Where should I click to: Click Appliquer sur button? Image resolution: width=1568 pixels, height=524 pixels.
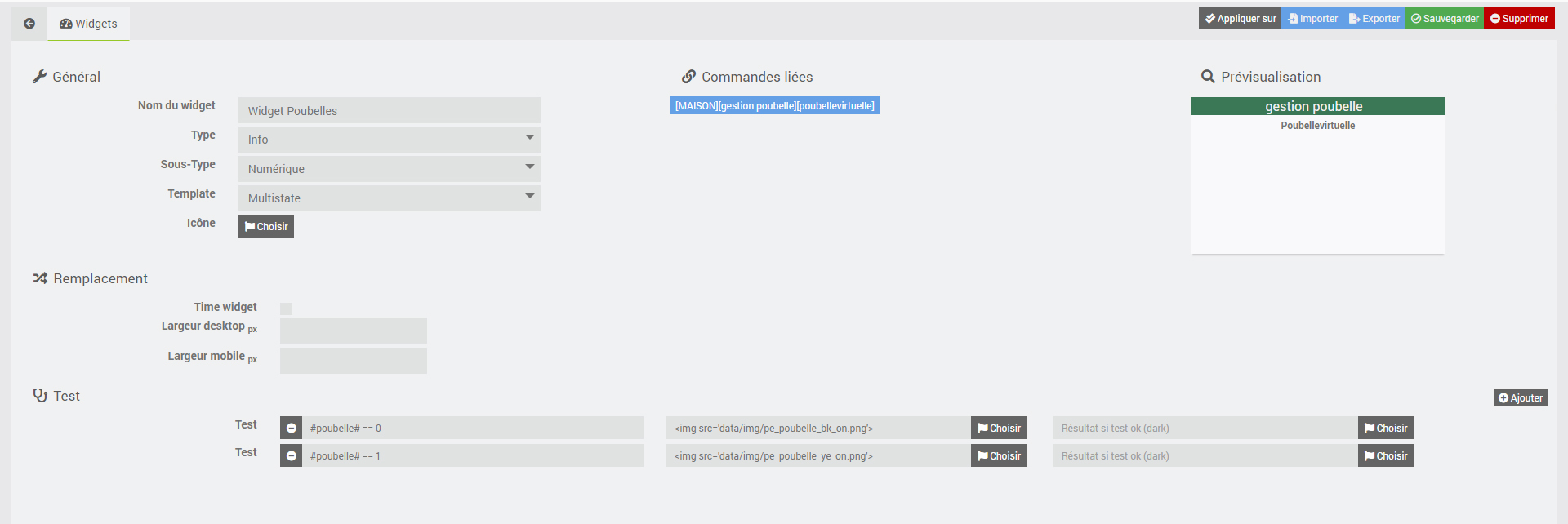1240,18
